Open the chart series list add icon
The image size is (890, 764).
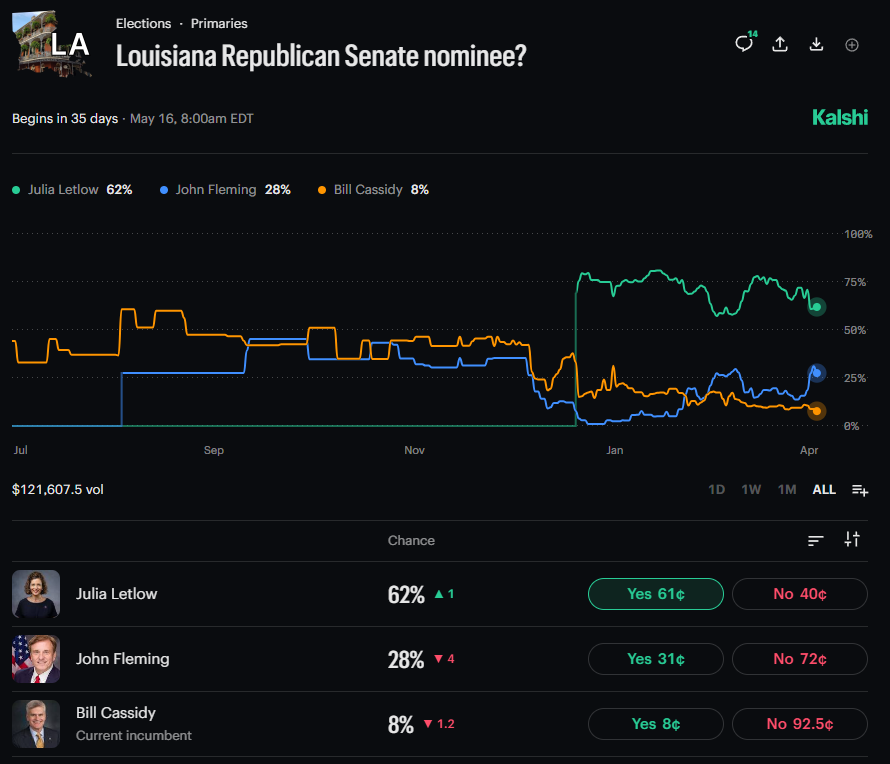tap(859, 490)
